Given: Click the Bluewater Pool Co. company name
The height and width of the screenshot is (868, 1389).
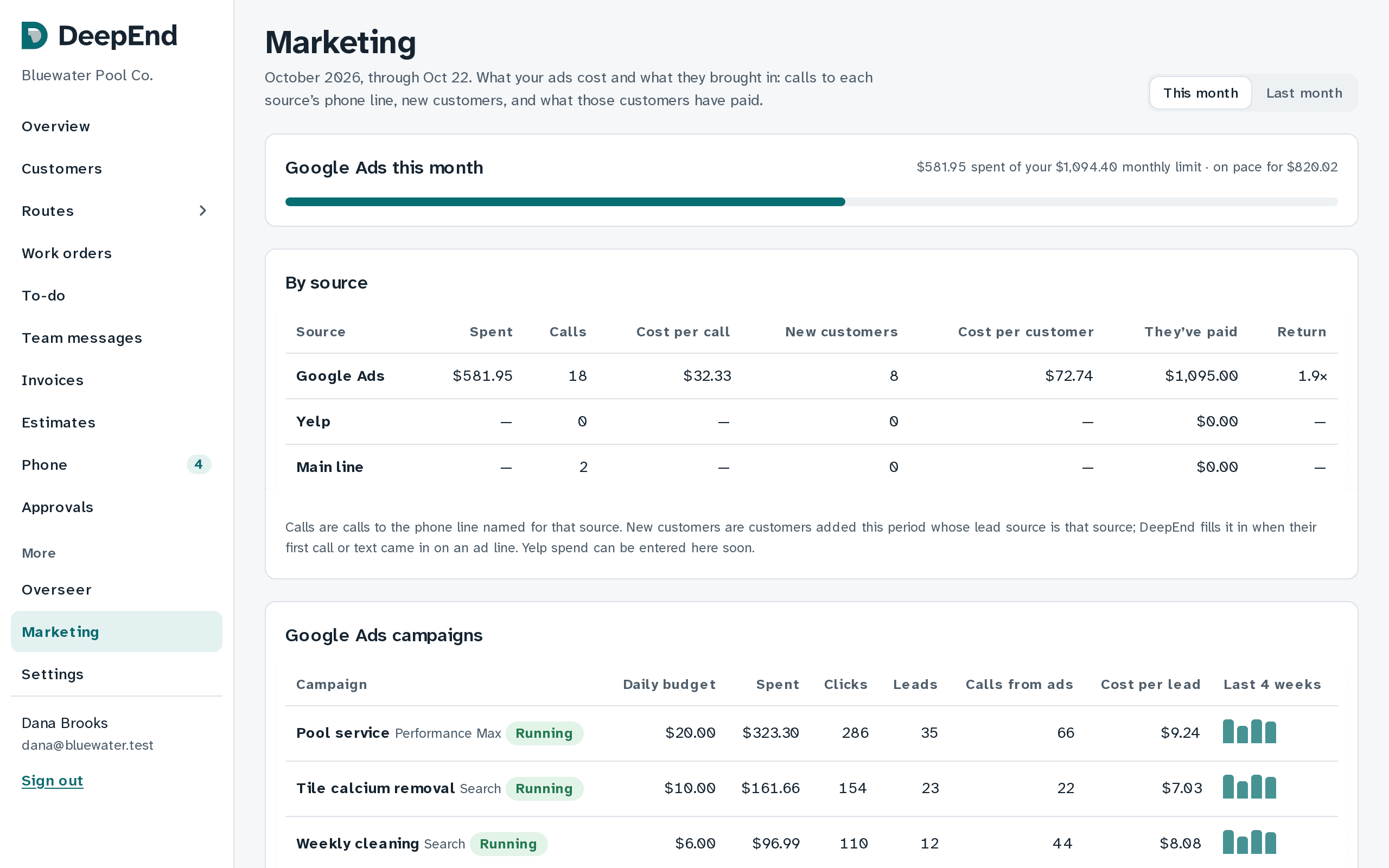Looking at the screenshot, I should pyautogui.click(x=87, y=75).
